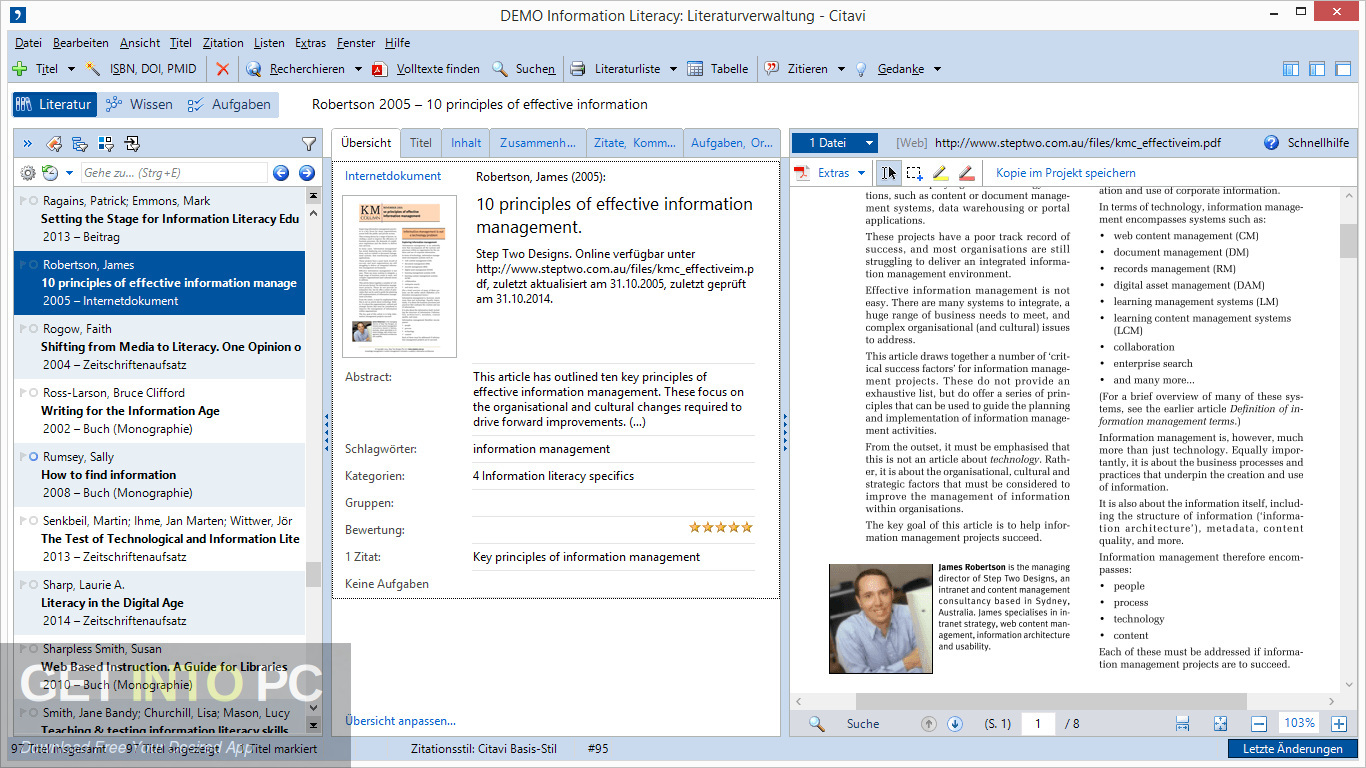1366x768 pixels.
Task: Open the Fenster menu
Action: [x=356, y=43]
